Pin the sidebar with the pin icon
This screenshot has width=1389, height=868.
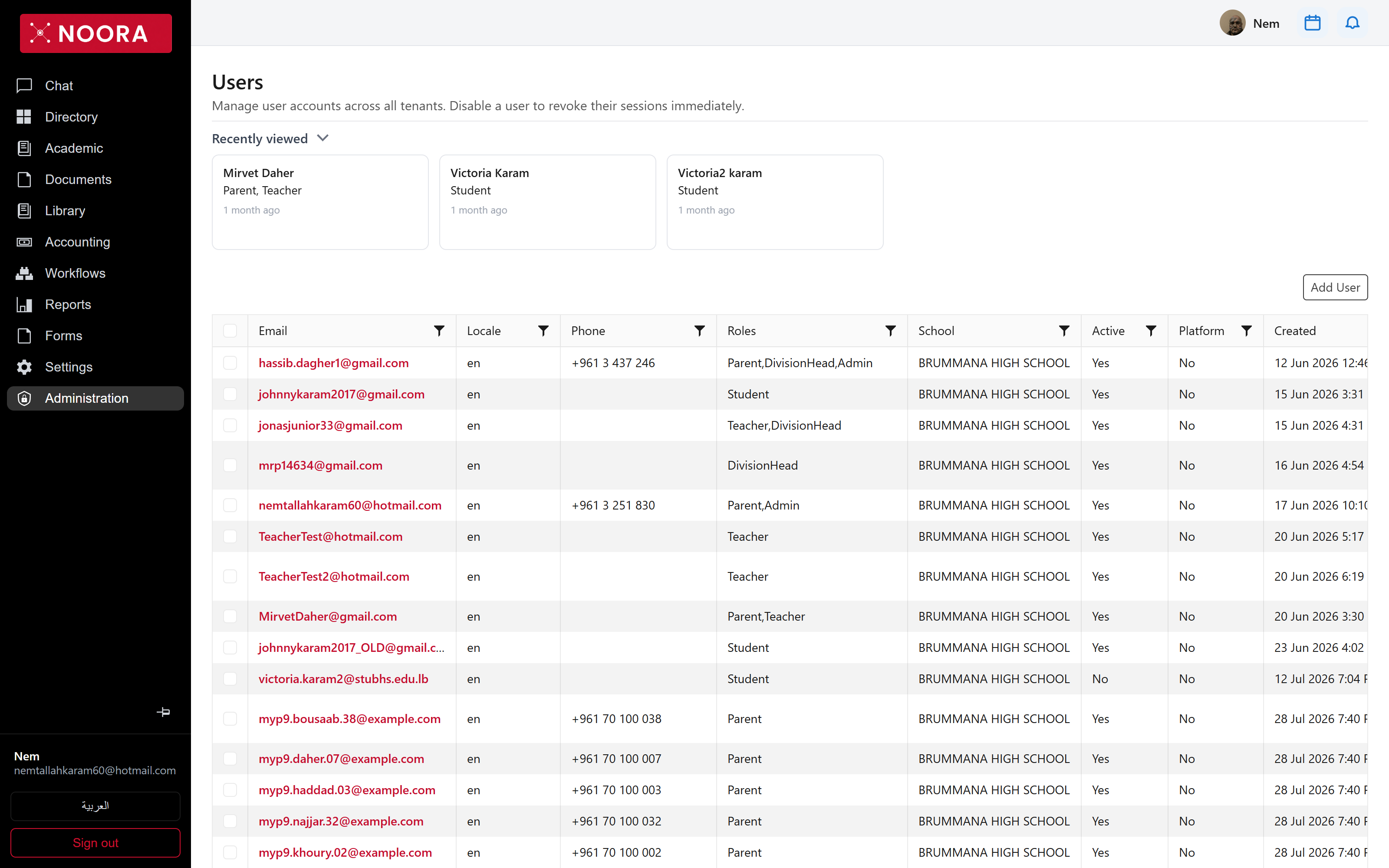164,712
